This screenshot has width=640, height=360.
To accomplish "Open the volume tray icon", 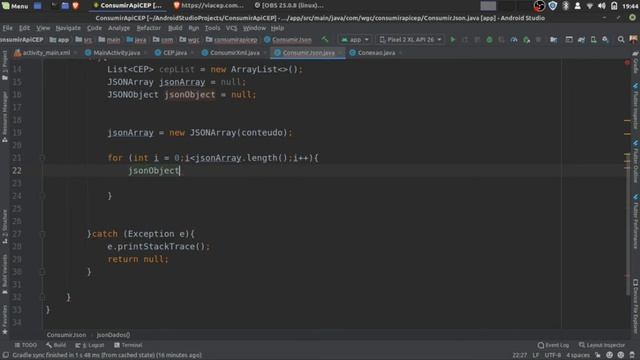I will tap(602, 6).
